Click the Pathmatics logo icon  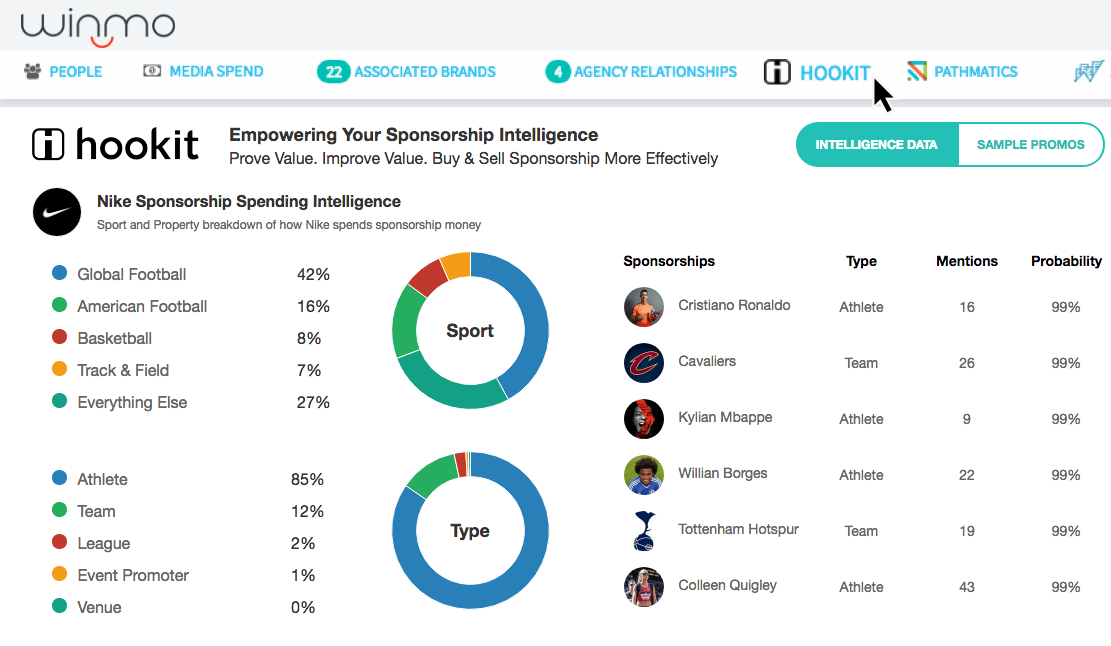917,71
